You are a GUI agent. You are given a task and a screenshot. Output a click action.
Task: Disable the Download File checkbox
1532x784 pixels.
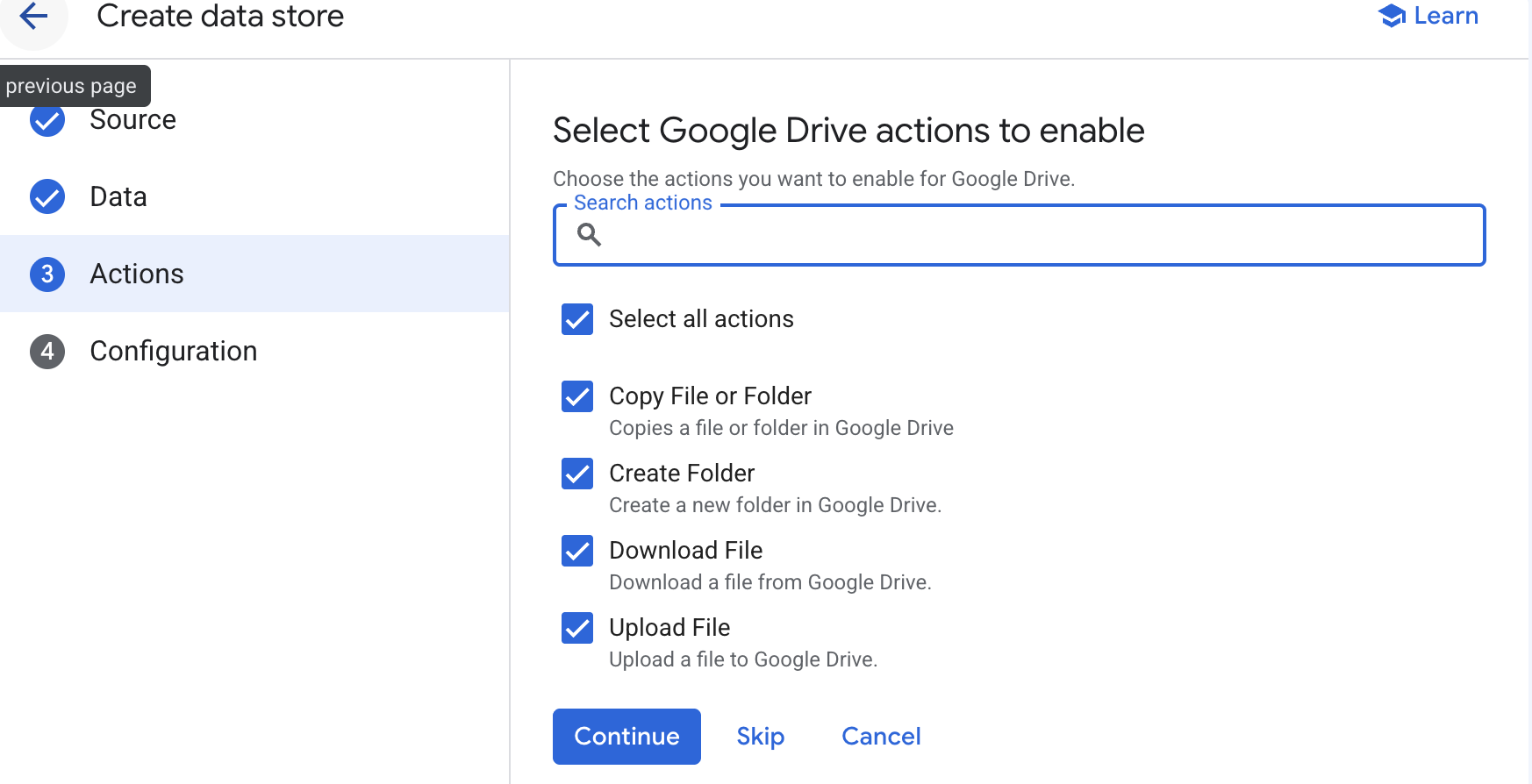pyautogui.click(x=577, y=551)
